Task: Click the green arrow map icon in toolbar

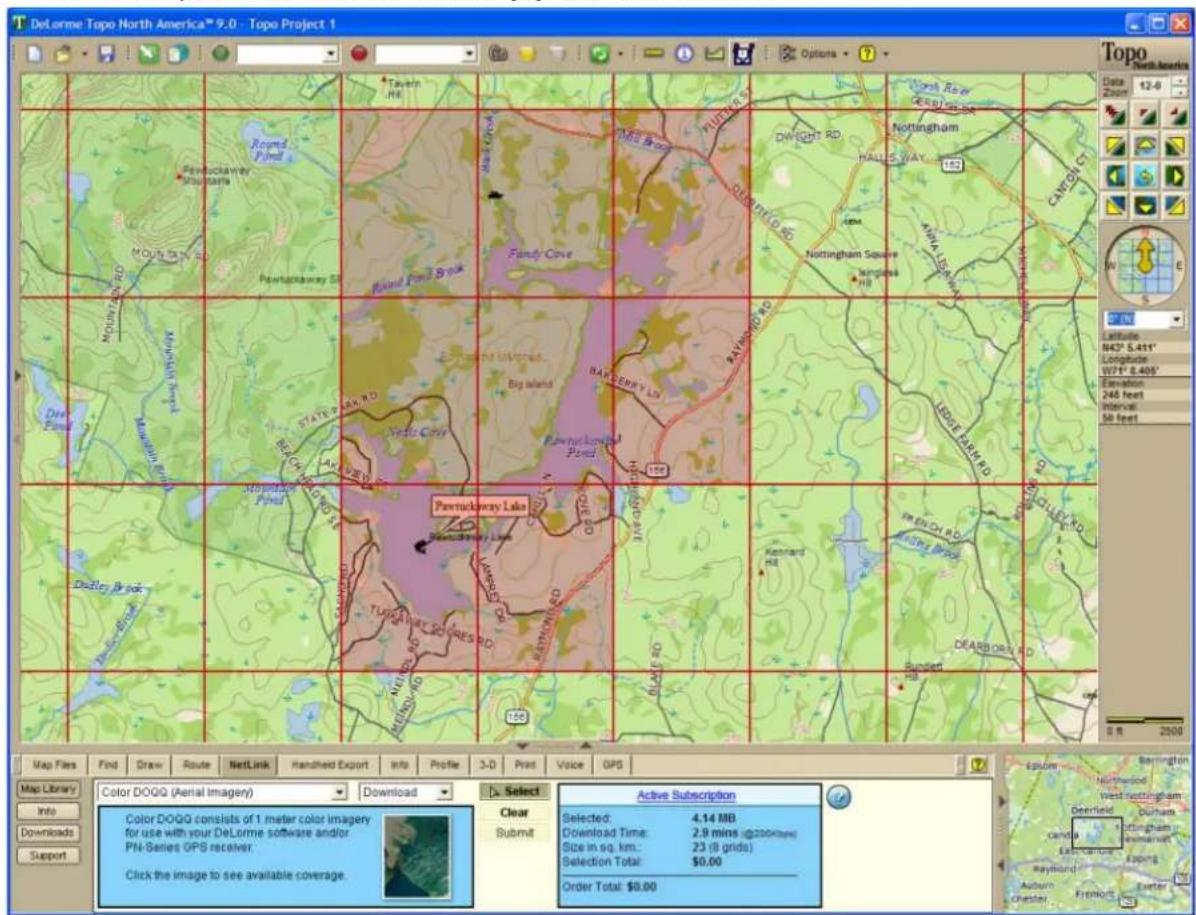Action: (x=149, y=55)
